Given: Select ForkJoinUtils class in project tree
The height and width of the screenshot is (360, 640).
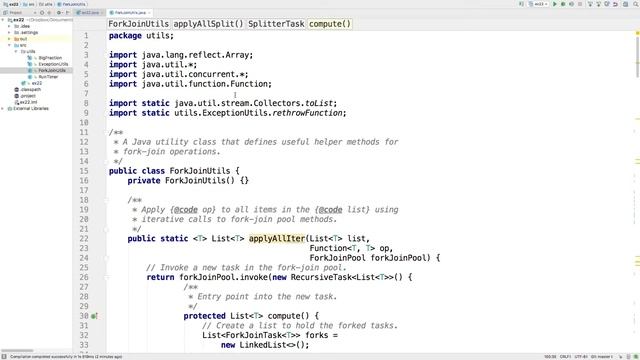Looking at the screenshot, I should tap(51, 71).
